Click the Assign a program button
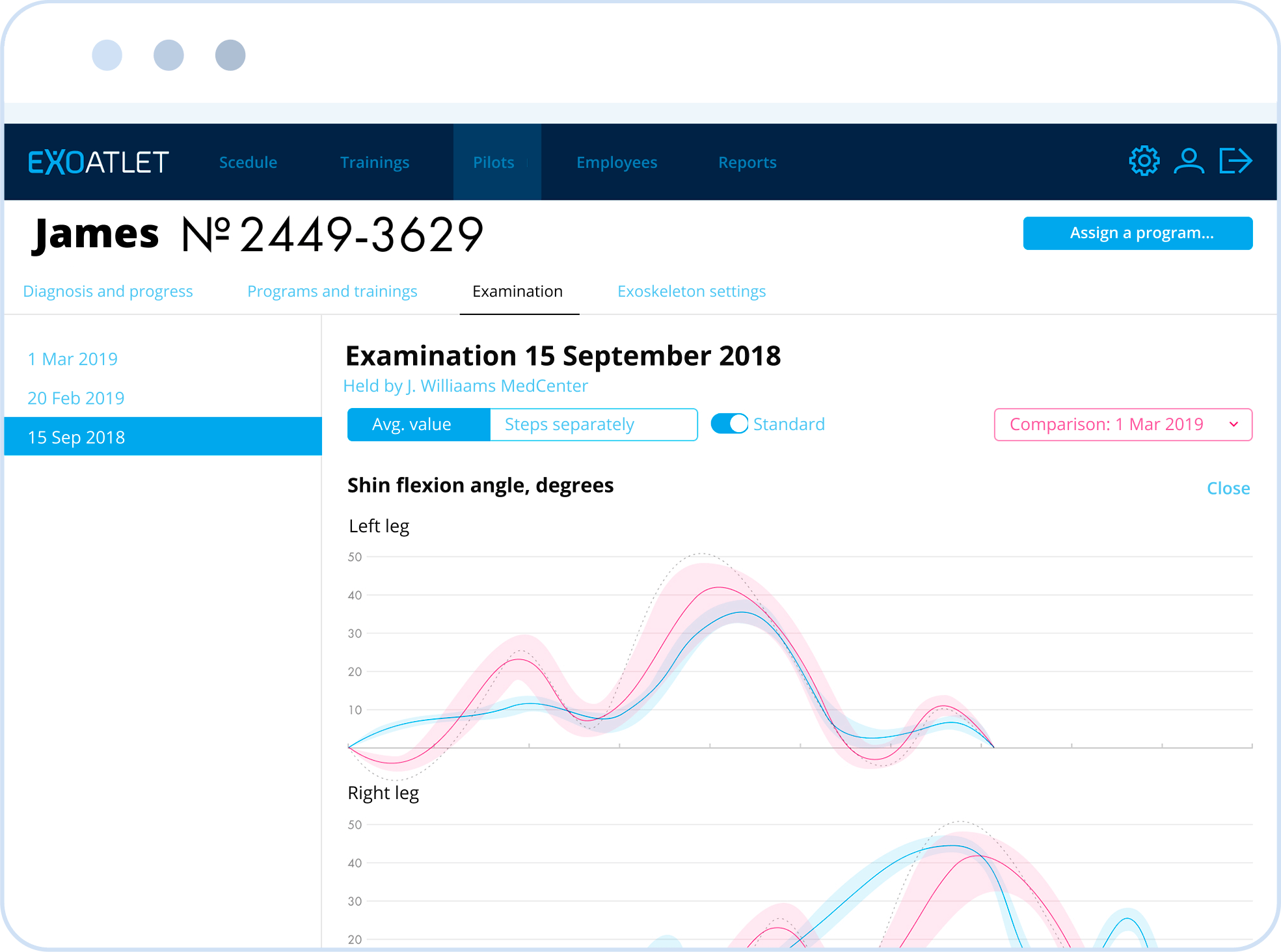The image size is (1281, 952). click(1139, 233)
